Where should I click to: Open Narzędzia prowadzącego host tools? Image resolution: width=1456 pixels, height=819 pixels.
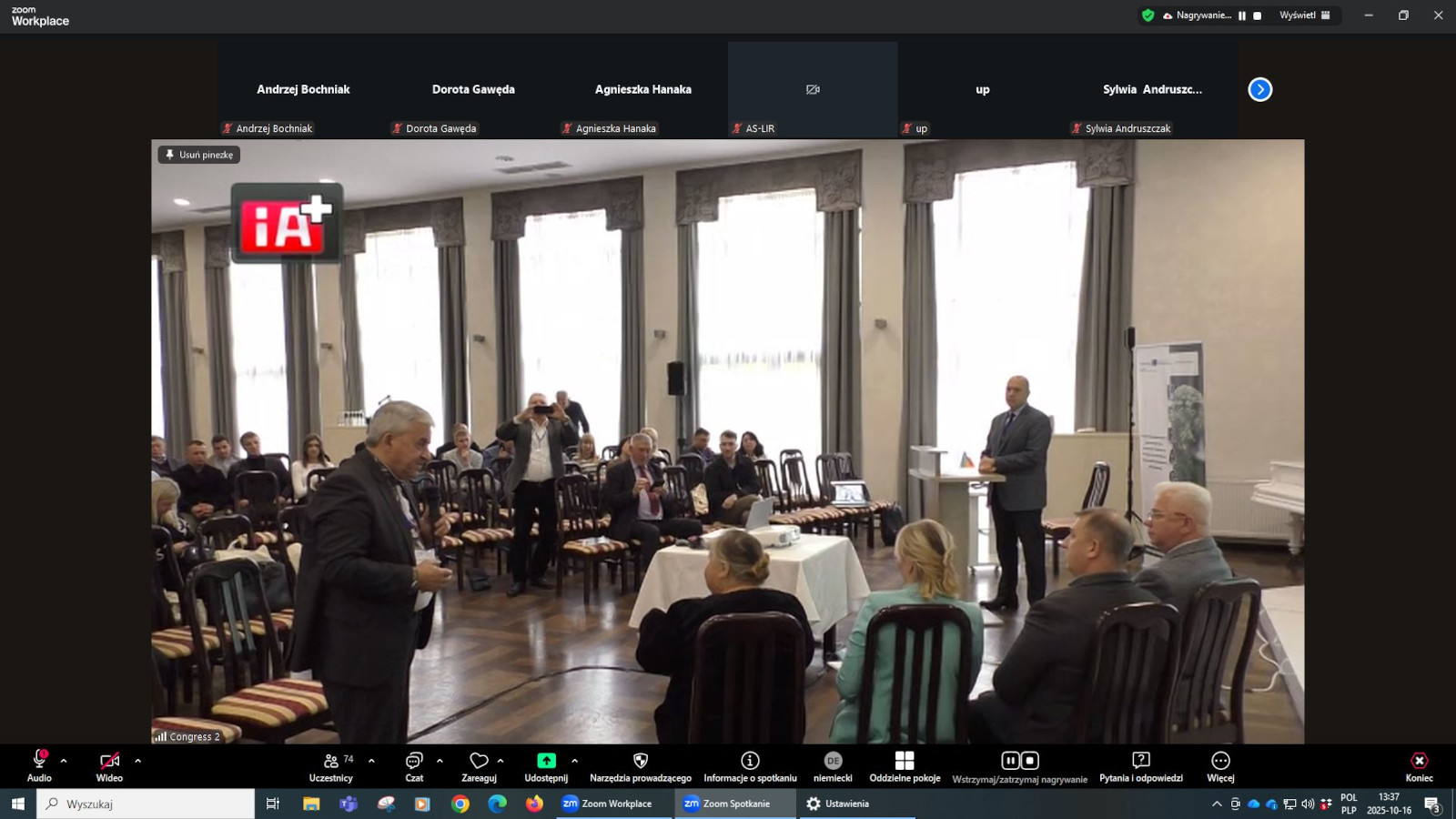point(641,766)
